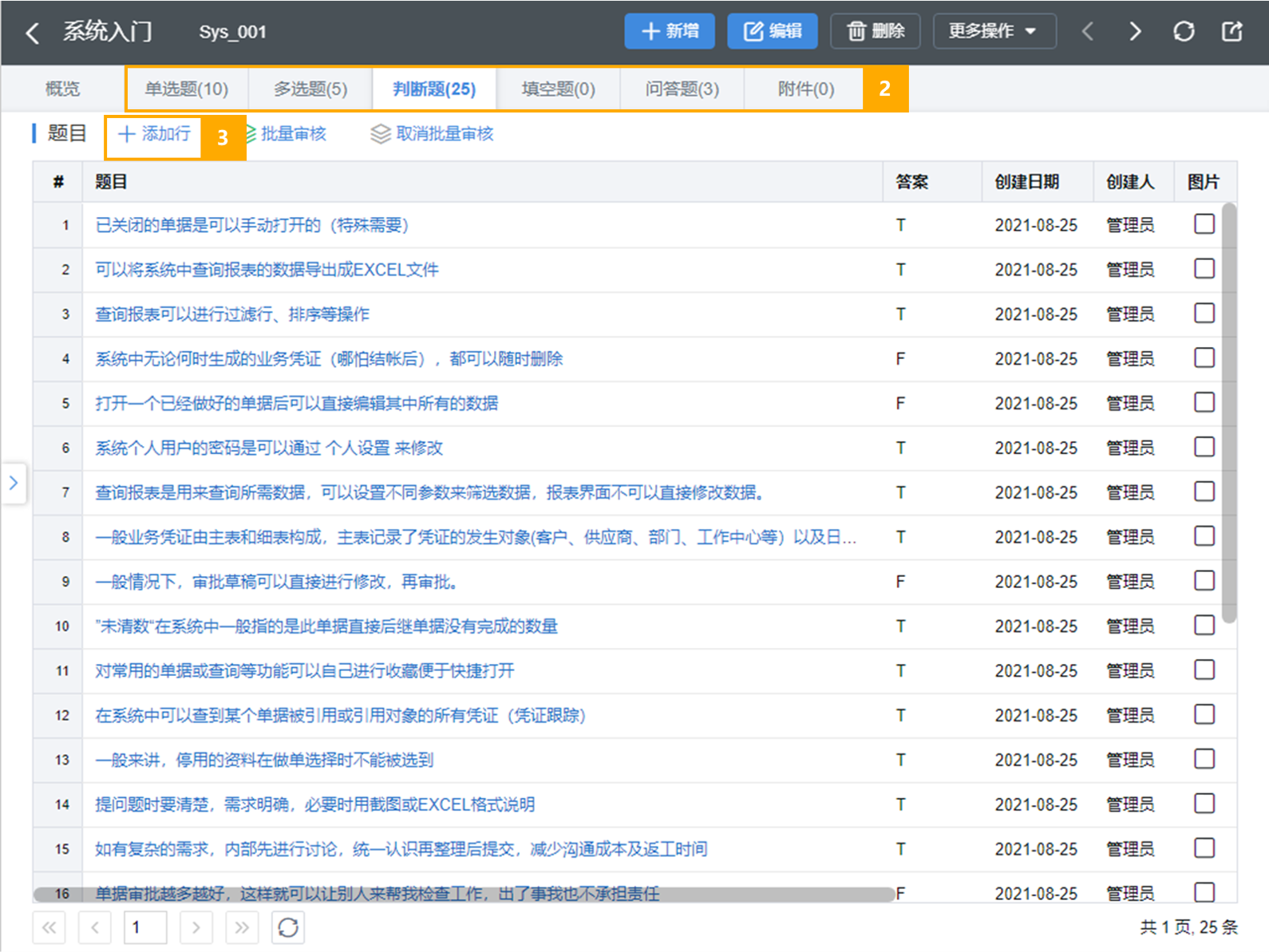Open question 打开一个已经做好的单据后可以直接编辑
The height and width of the screenshot is (952, 1269).
pyautogui.click(x=296, y=404)
